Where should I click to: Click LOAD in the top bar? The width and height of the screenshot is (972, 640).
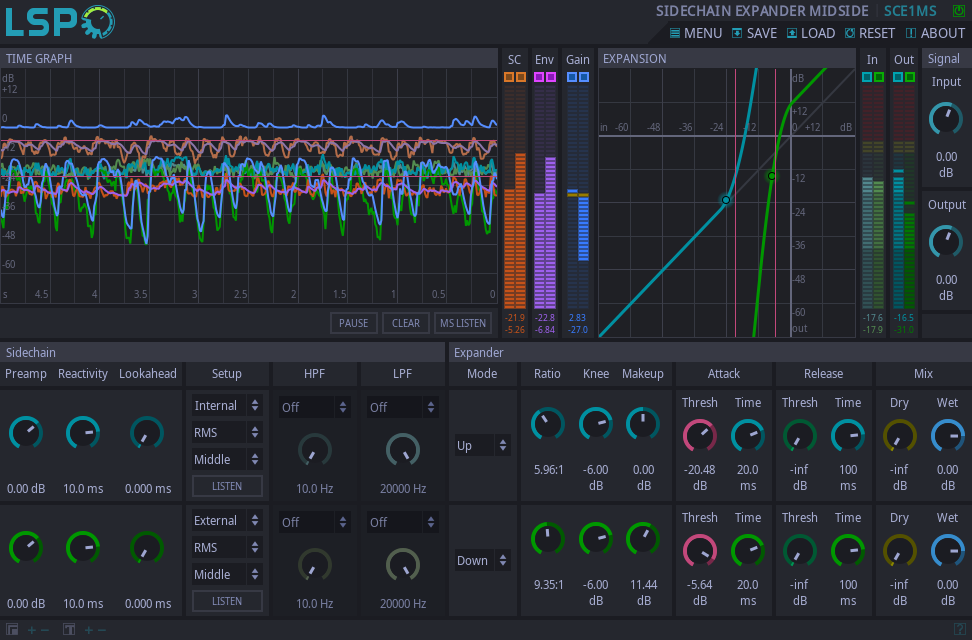point(811,33)
